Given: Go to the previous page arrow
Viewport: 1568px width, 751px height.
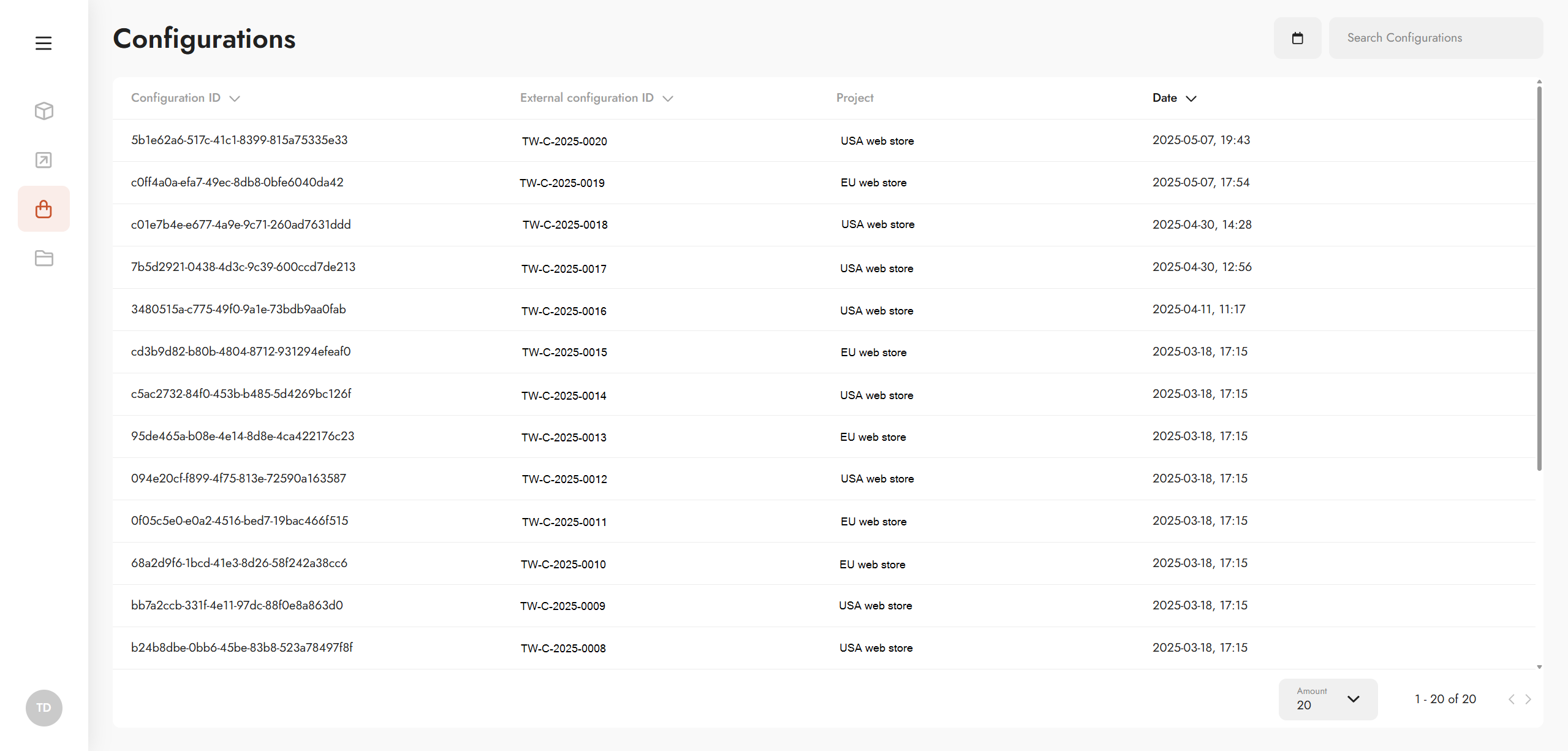Looking at the screenshot, I should tap(1512, 699).
